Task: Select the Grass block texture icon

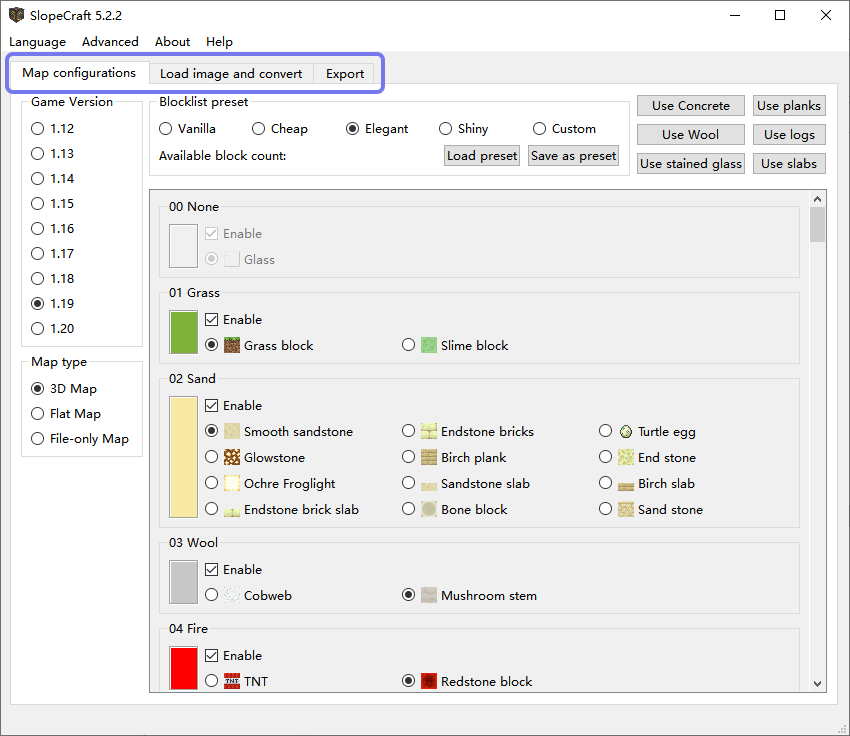Action: (x=232, y=345)
